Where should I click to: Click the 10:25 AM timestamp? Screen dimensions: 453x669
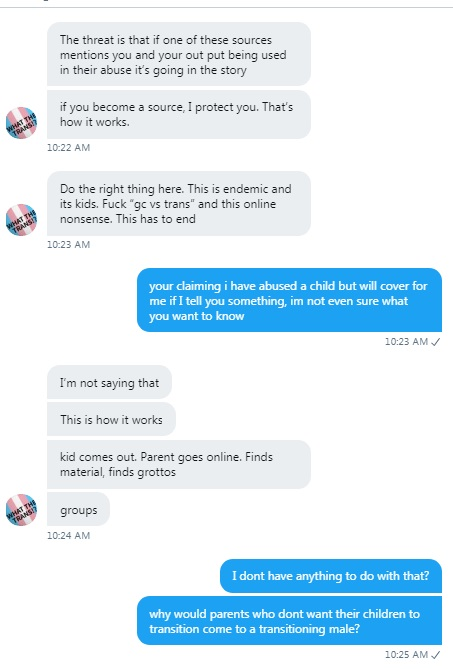[x=406, y=654]
